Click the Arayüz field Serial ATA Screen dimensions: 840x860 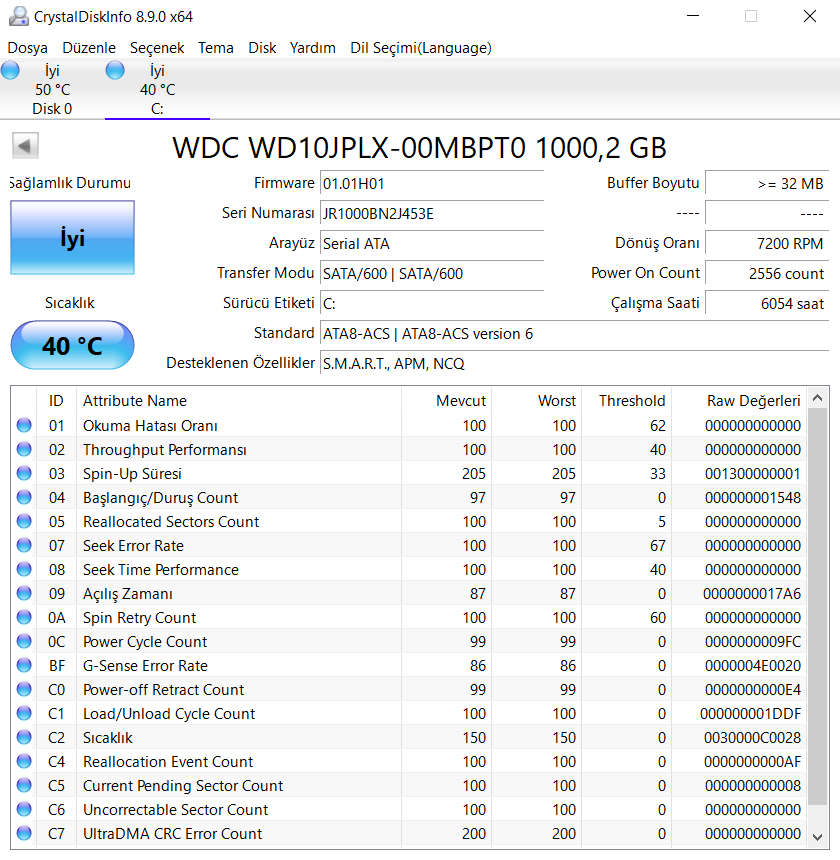tap(432, 244)
